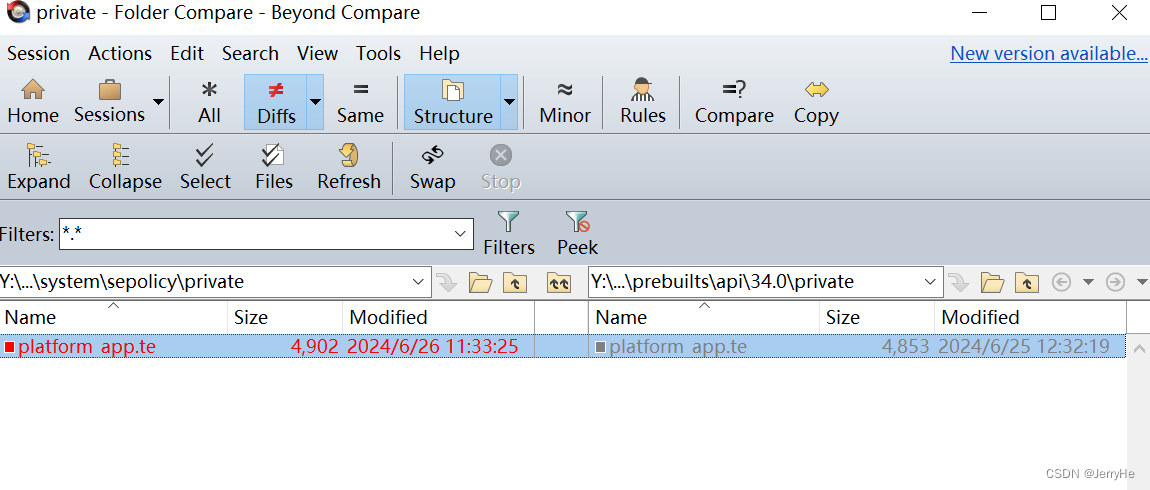The width and height of the screenshot is (1150, 490).
Task: Show All files filter
Action: click(x=209, y=102)
